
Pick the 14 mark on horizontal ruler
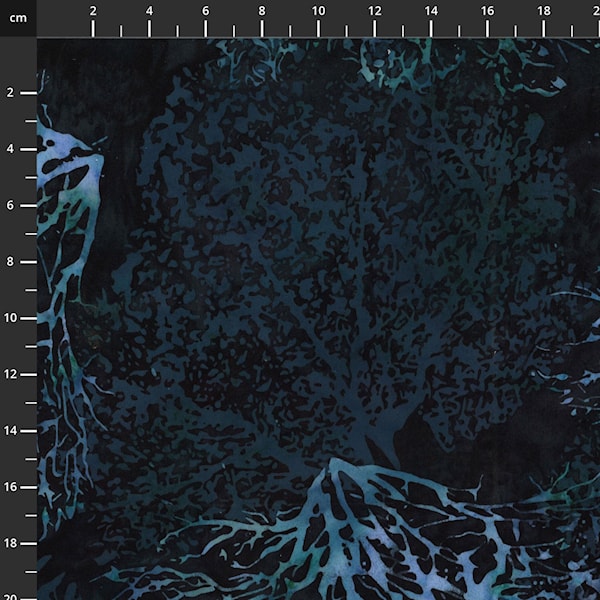[431, 10]
